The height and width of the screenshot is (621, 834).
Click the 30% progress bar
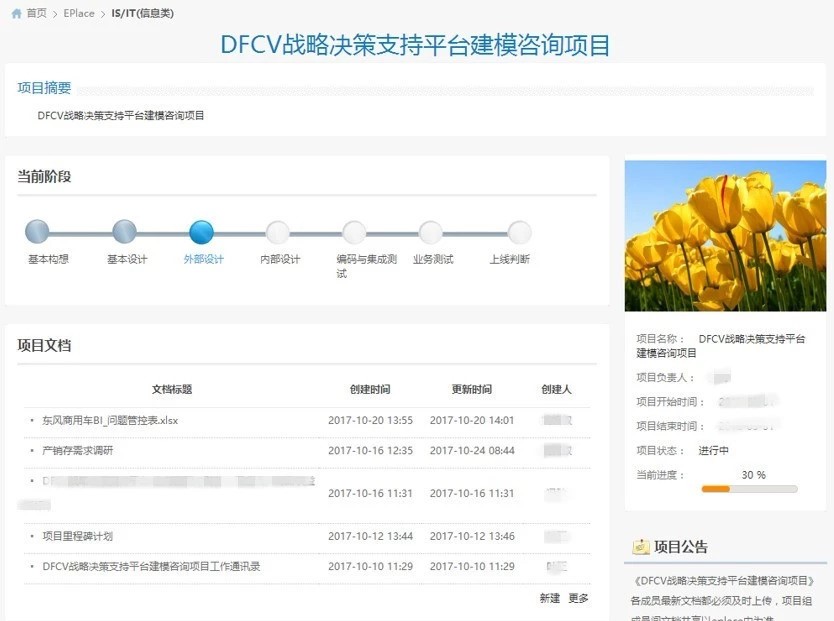[749, 489]
